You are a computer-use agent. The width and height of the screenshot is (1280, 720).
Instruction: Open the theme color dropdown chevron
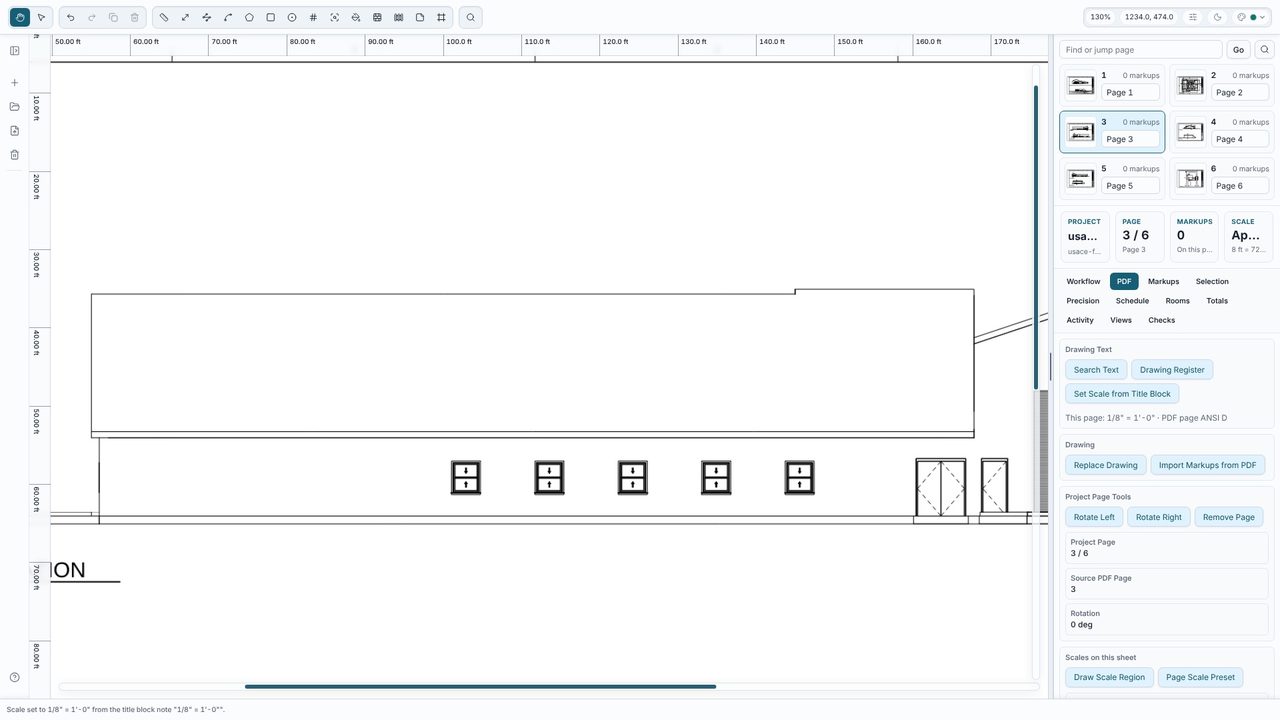(1262, 17)
